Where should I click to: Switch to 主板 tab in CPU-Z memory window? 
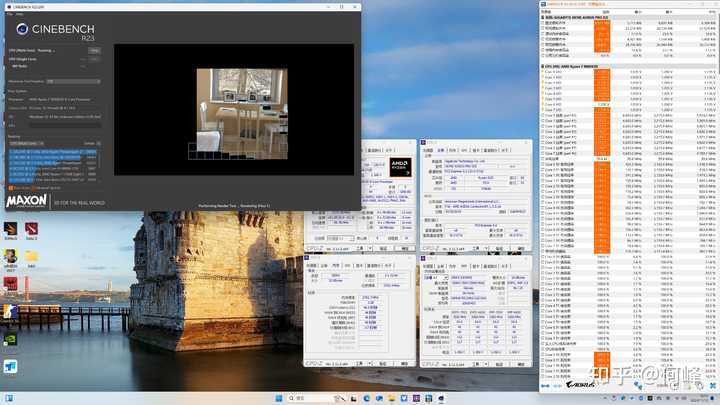click(x=324, y=265)
